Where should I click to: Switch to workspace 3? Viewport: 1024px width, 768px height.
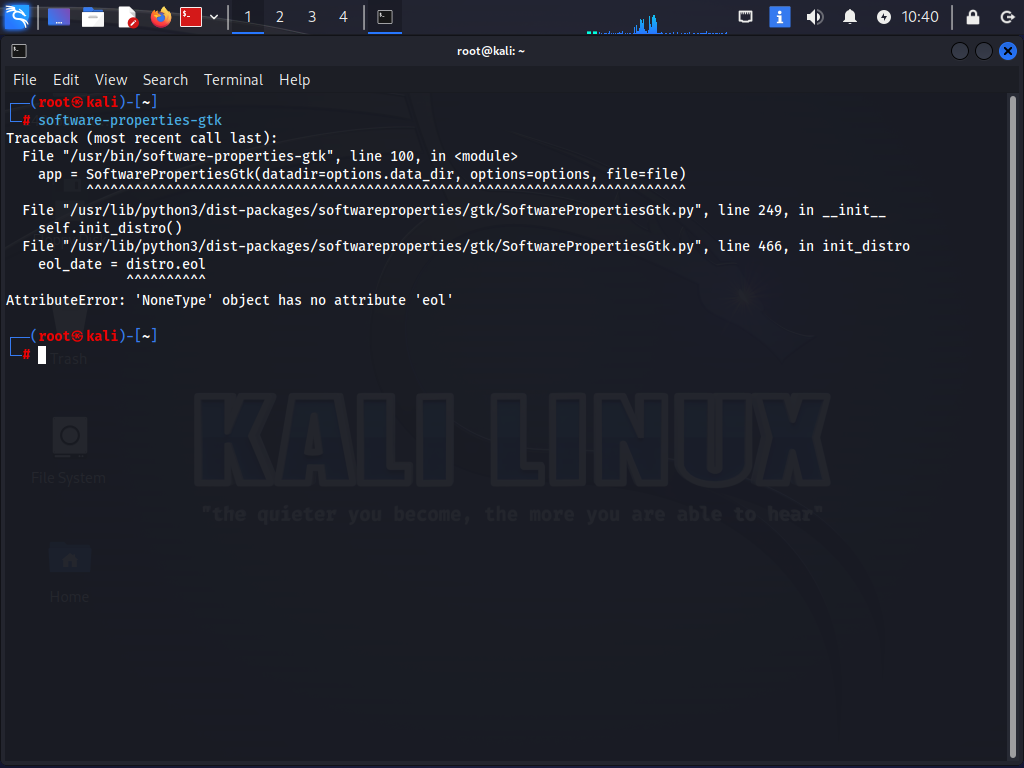312,17
